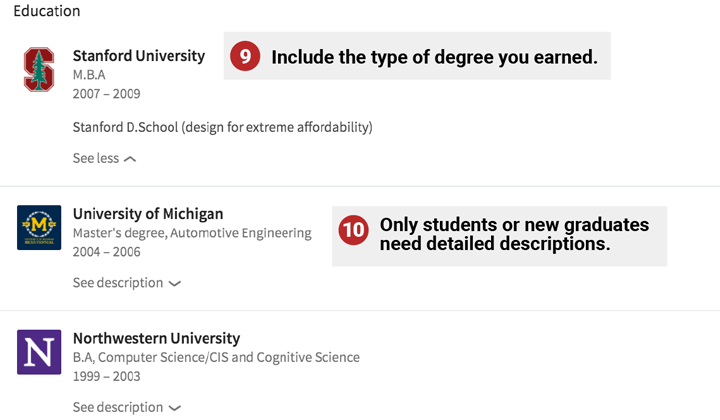Open the University of Michigan title link
Image resolution: width=720 pixels, height=420 pixels.
[148, 214]
